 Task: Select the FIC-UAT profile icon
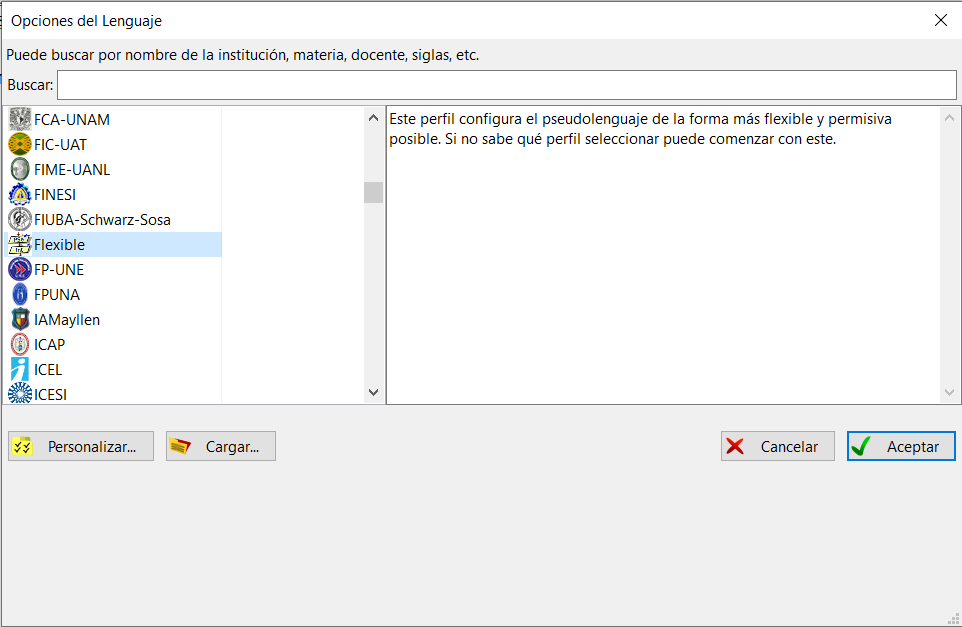click(20, 145)
